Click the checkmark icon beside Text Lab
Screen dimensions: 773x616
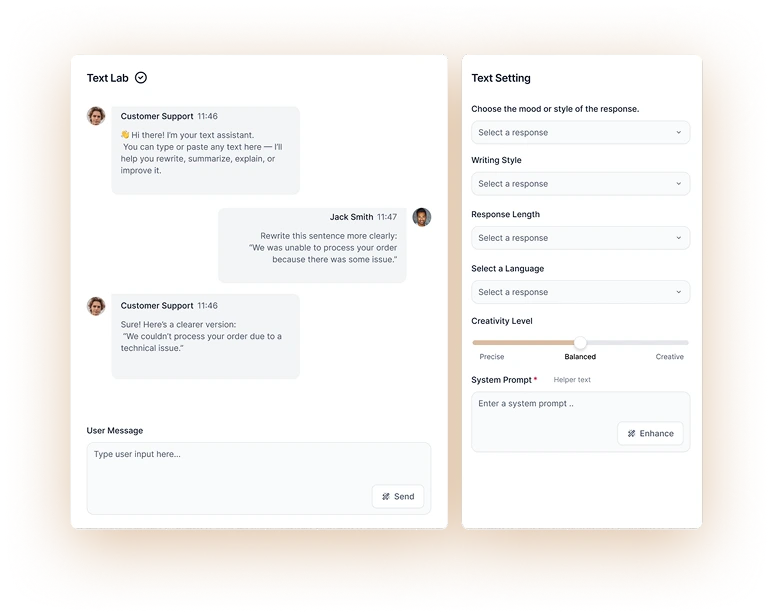[x=141, y=78]
